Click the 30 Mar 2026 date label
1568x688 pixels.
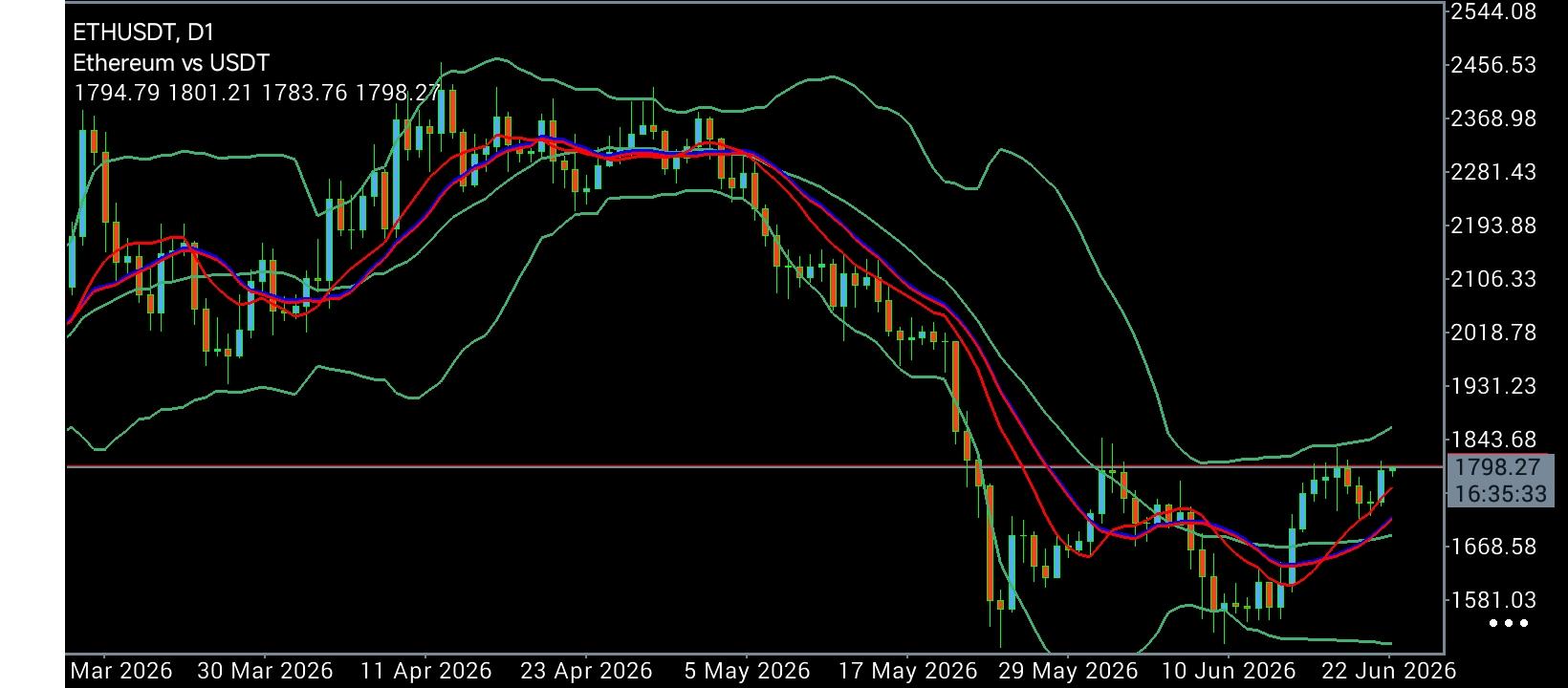[x=265, y=671]
